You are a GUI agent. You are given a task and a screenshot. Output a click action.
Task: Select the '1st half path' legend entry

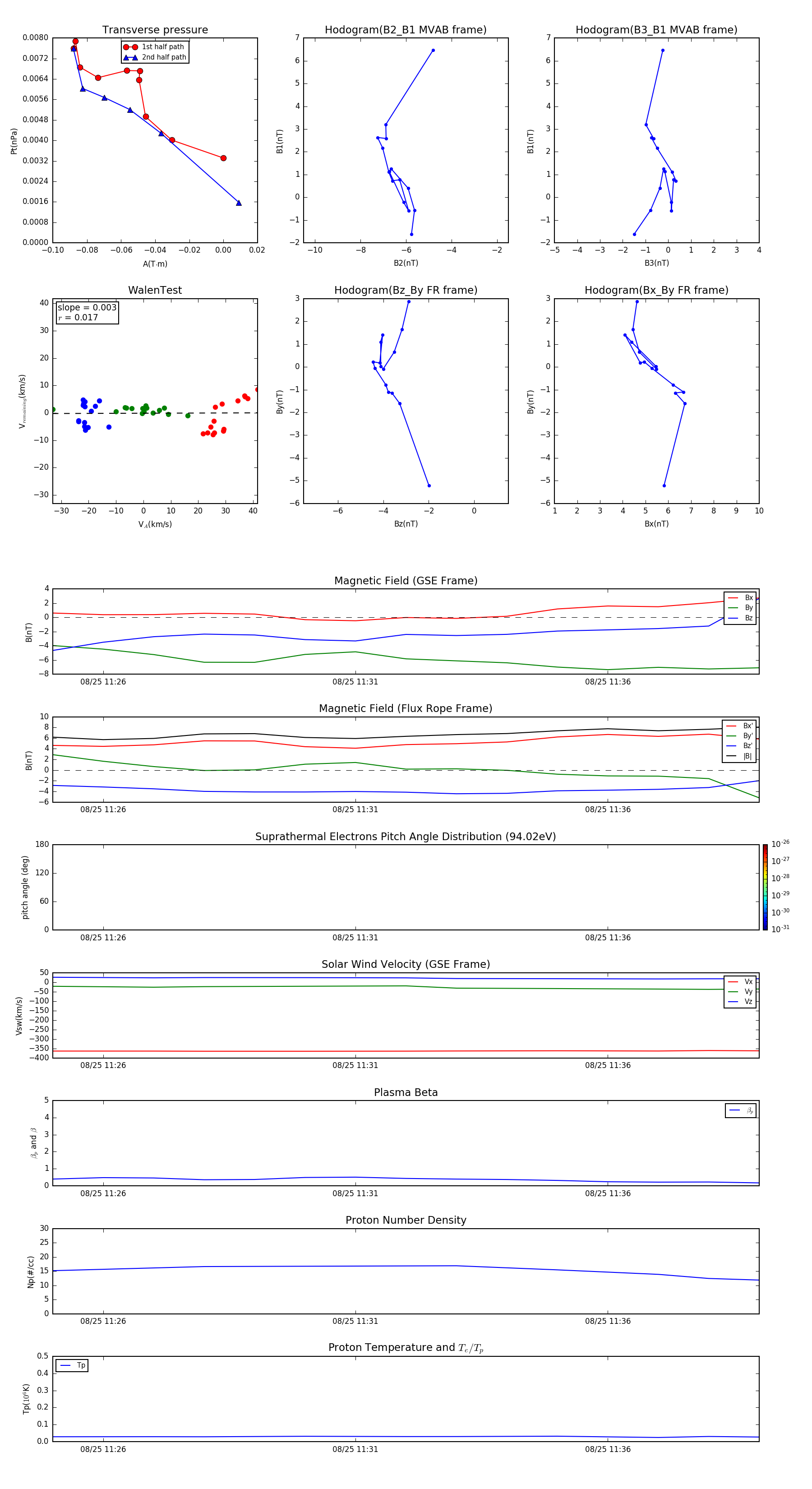(154, 47)
